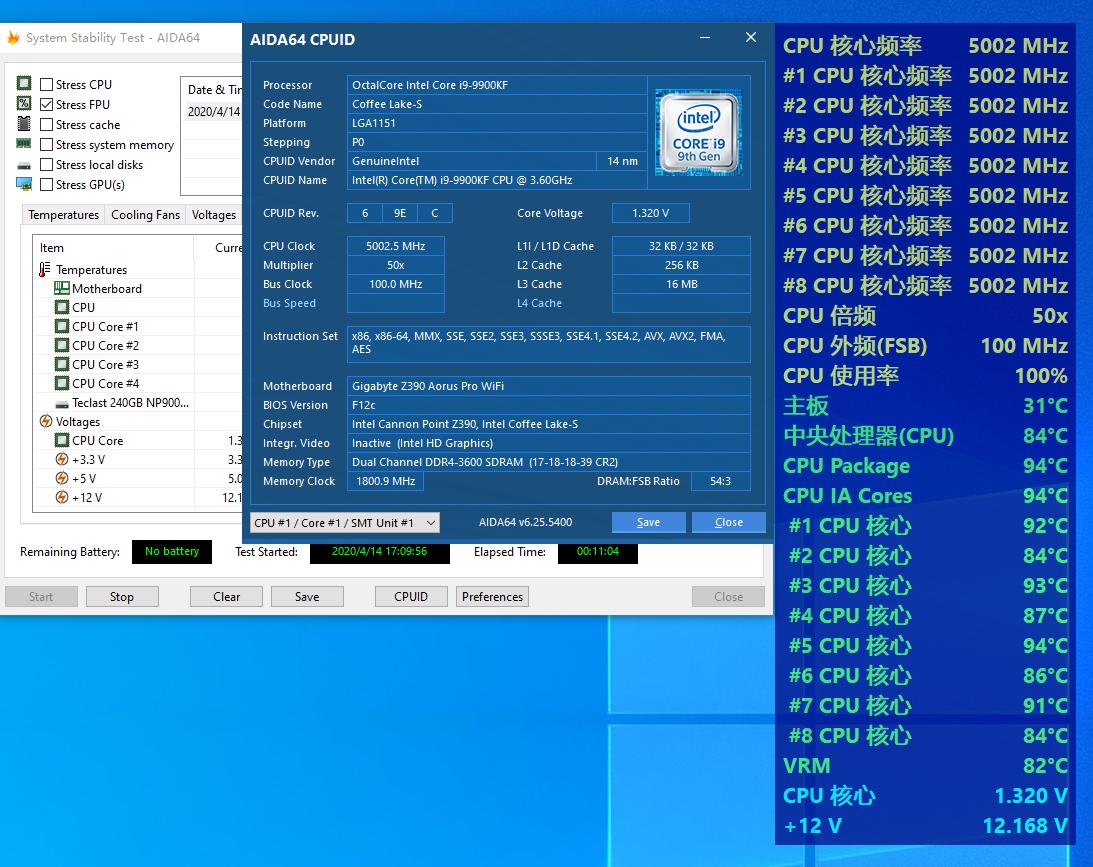Click the Motherboard field Gigabyte Z390 Aorus Pro WiFi
Screen dimensions: 1093x867
click(549, 386)
